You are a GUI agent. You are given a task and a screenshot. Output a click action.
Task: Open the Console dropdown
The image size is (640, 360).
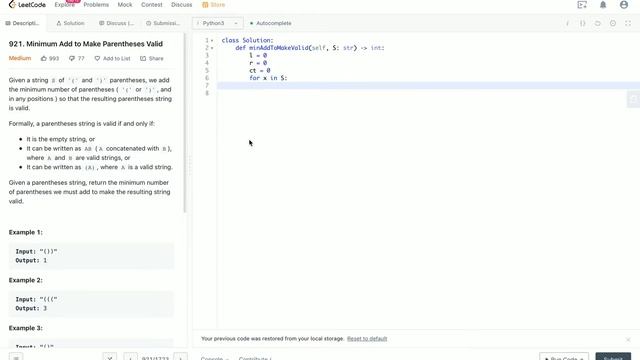coord(214,358)
